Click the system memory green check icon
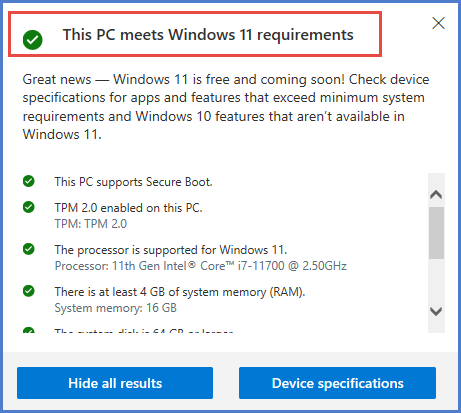 [29, 291]
